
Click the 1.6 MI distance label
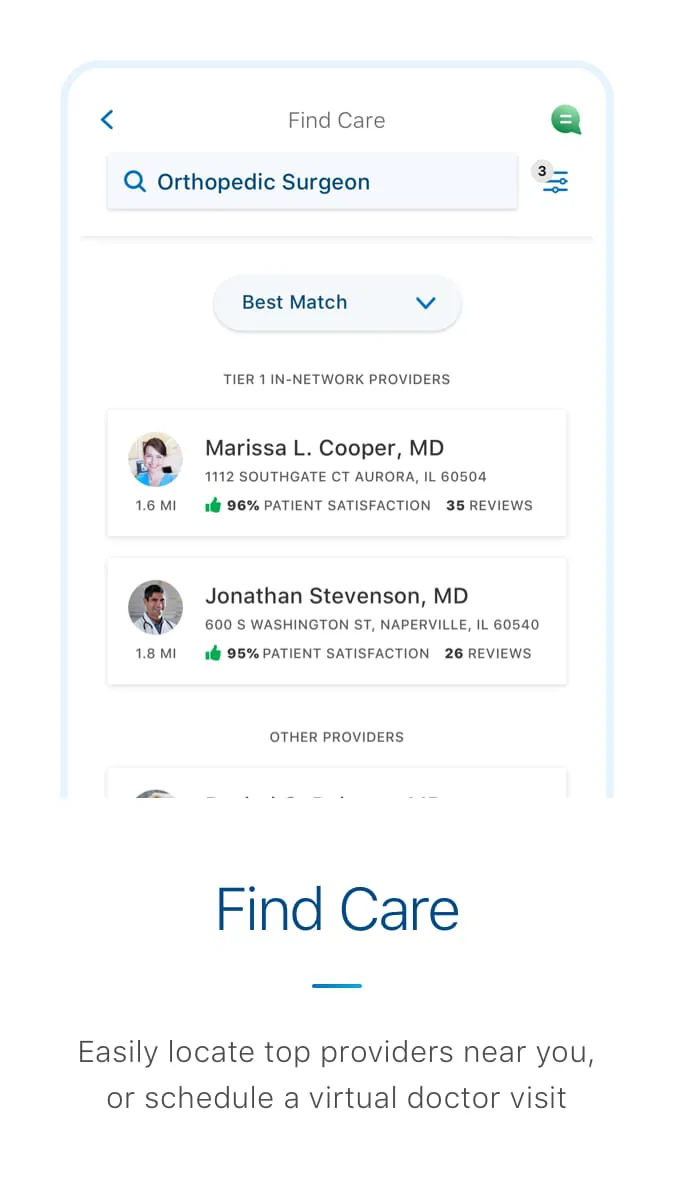[x=155, y=505]
